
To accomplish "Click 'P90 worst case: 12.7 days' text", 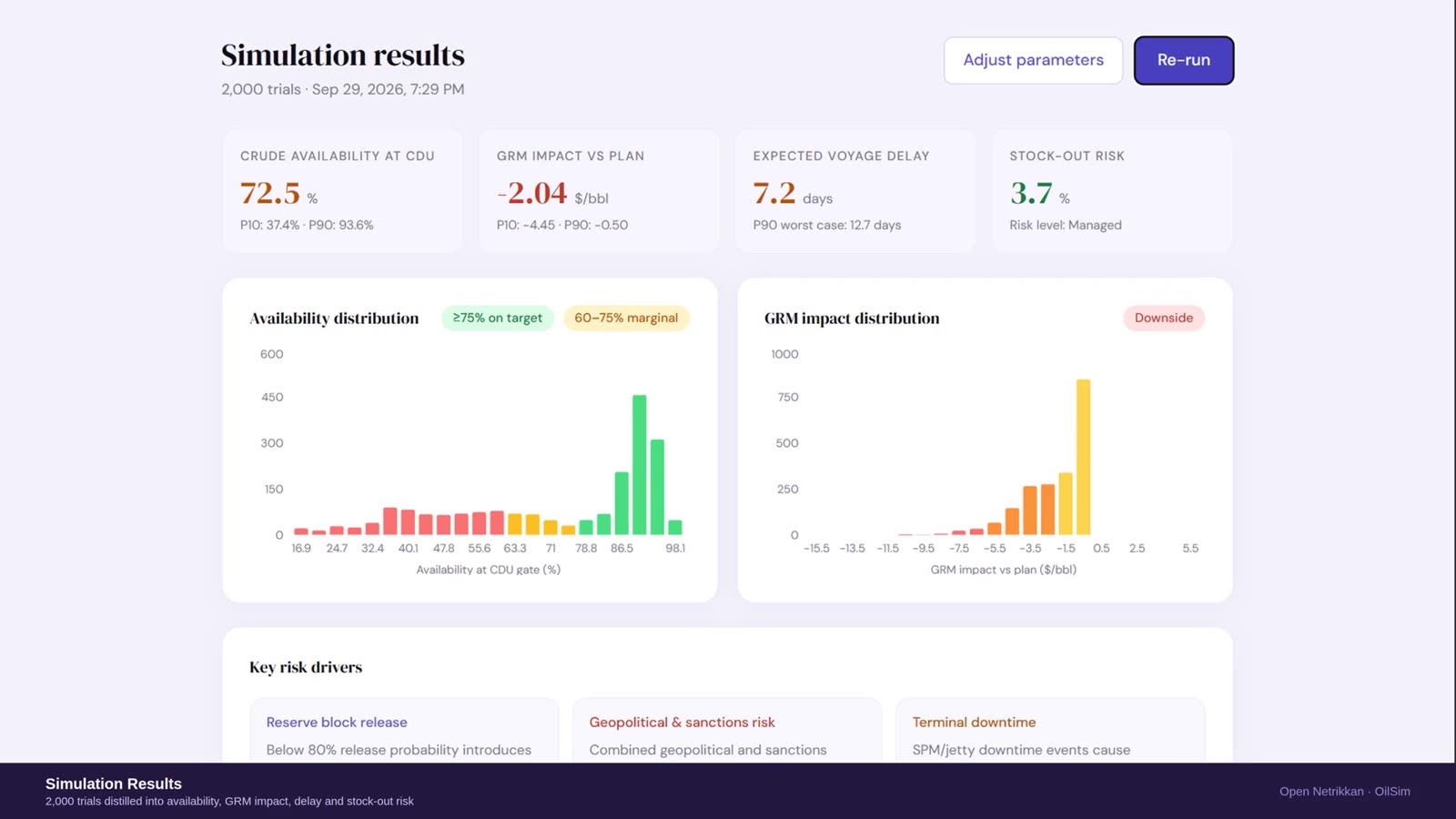I will (827, 225).
